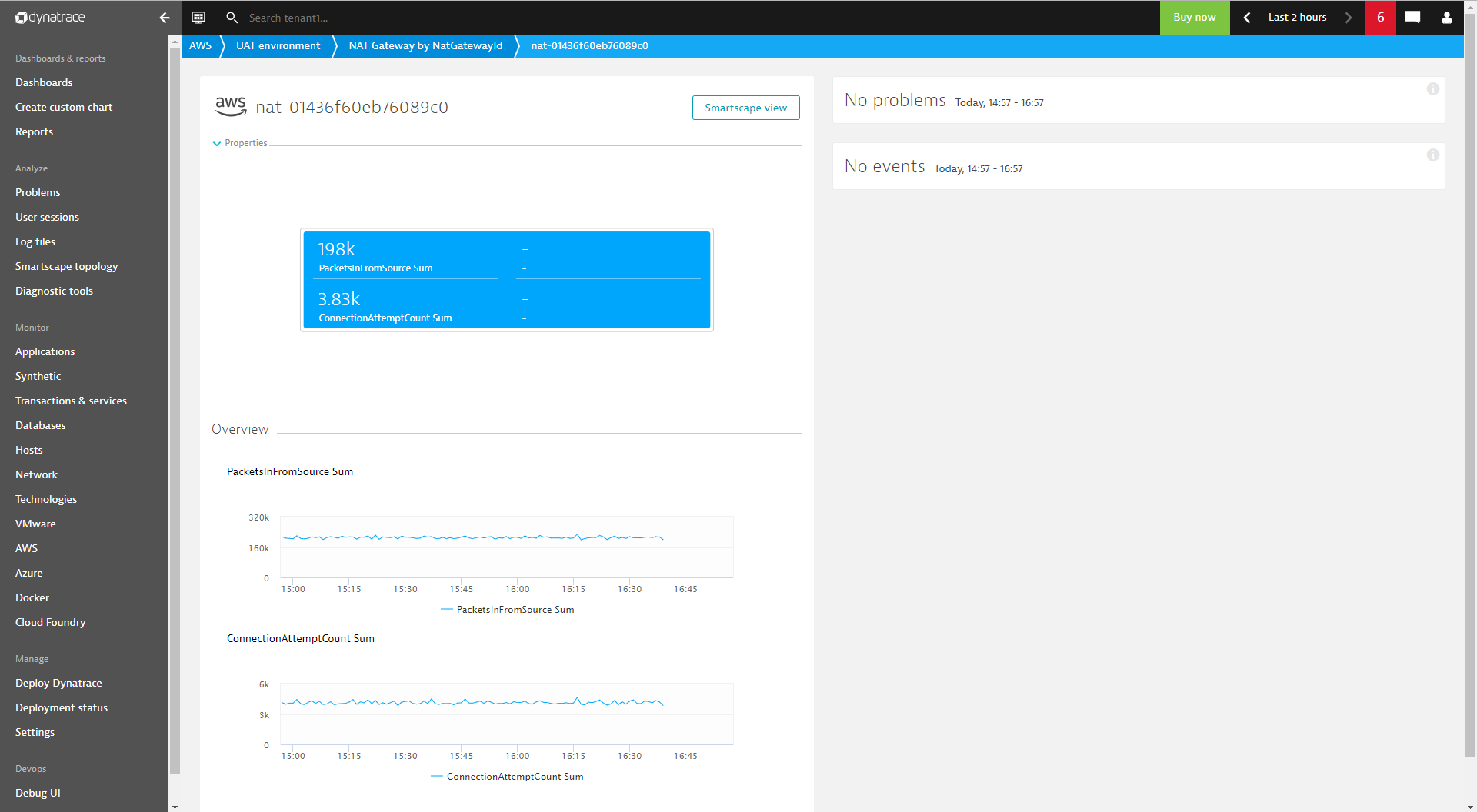Go to next timeframe arrow
The height and width of the screenshot is (812, 1477).
[1348, 17]
